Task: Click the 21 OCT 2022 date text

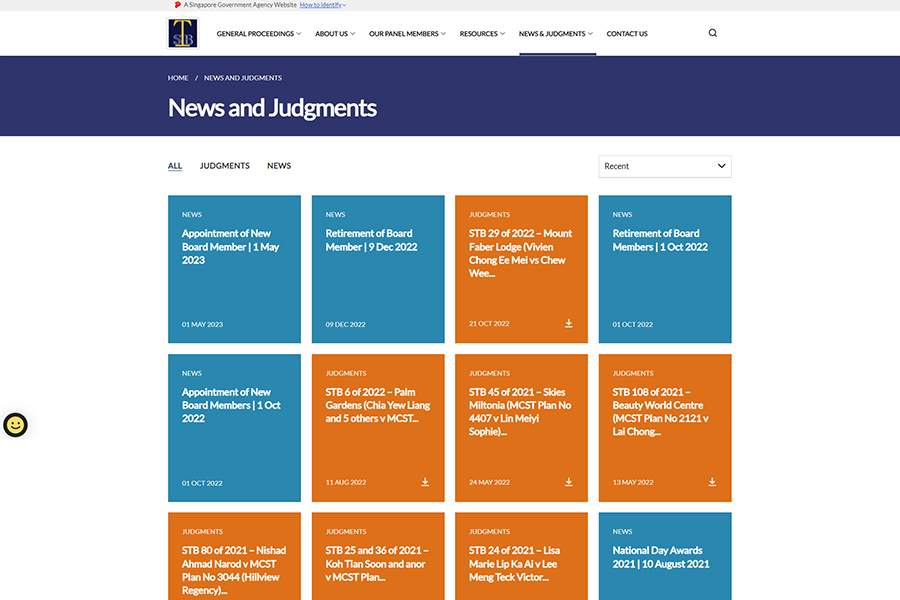Action: [x=489, y=324]
